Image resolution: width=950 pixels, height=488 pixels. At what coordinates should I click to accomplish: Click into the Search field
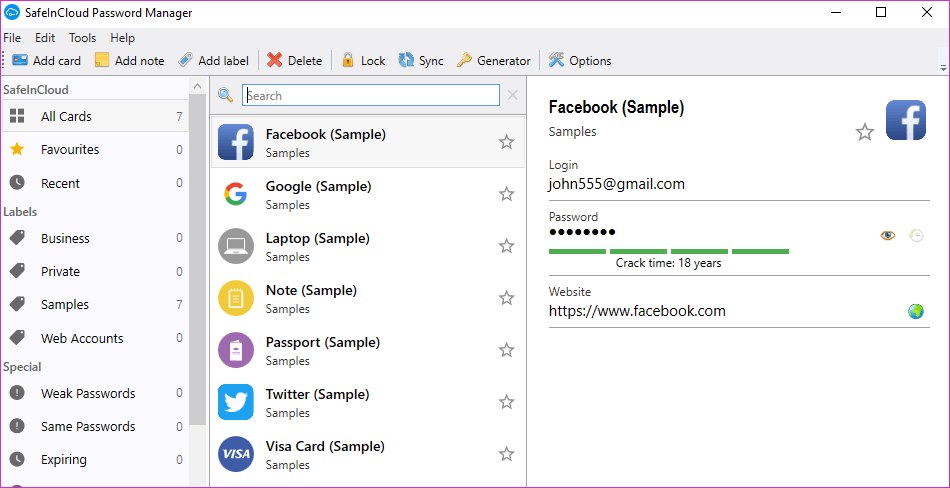pyautogui.click(x=371, y=96)
